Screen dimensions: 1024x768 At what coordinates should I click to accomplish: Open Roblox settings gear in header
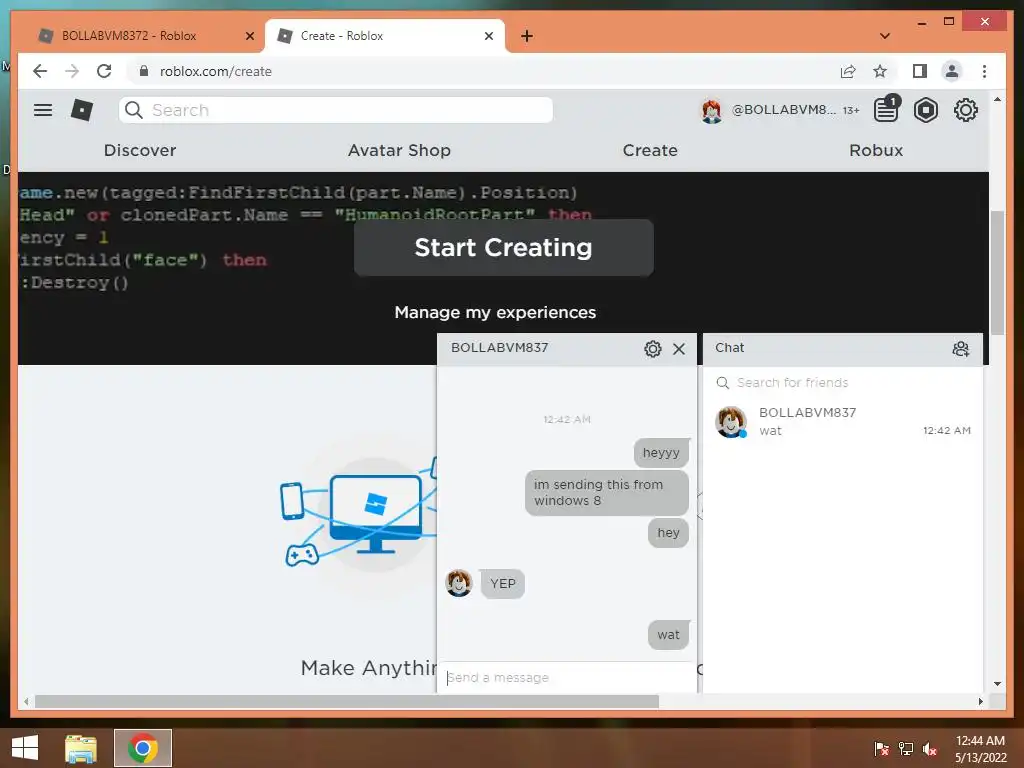click(965, 110)
